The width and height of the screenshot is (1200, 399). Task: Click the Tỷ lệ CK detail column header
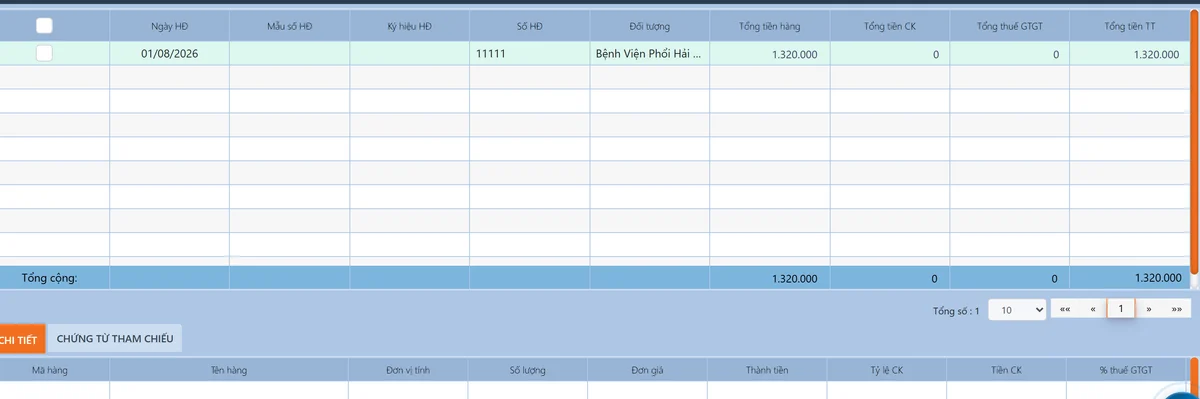886,370
